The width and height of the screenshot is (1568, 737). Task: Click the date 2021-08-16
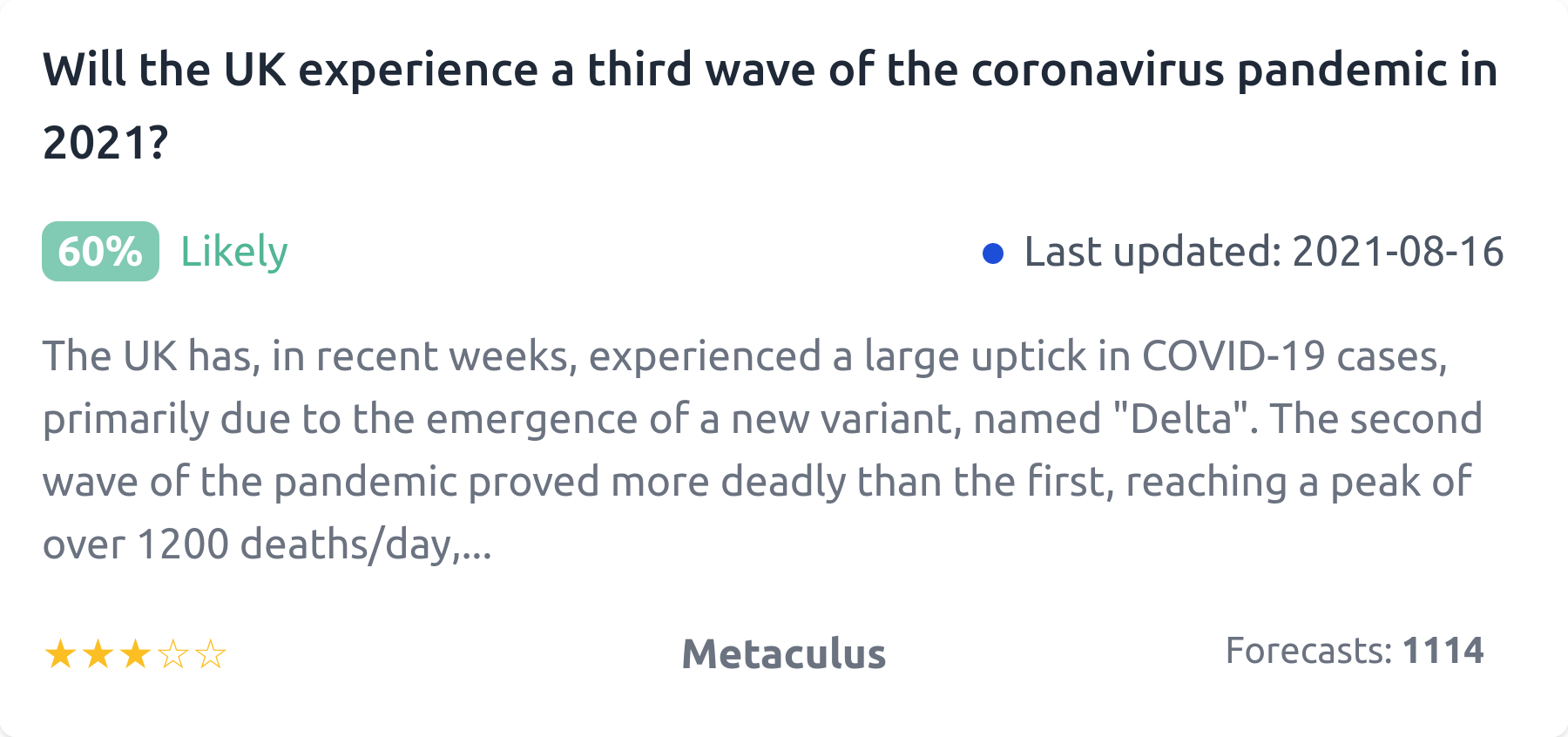(x=1397, y=252)
